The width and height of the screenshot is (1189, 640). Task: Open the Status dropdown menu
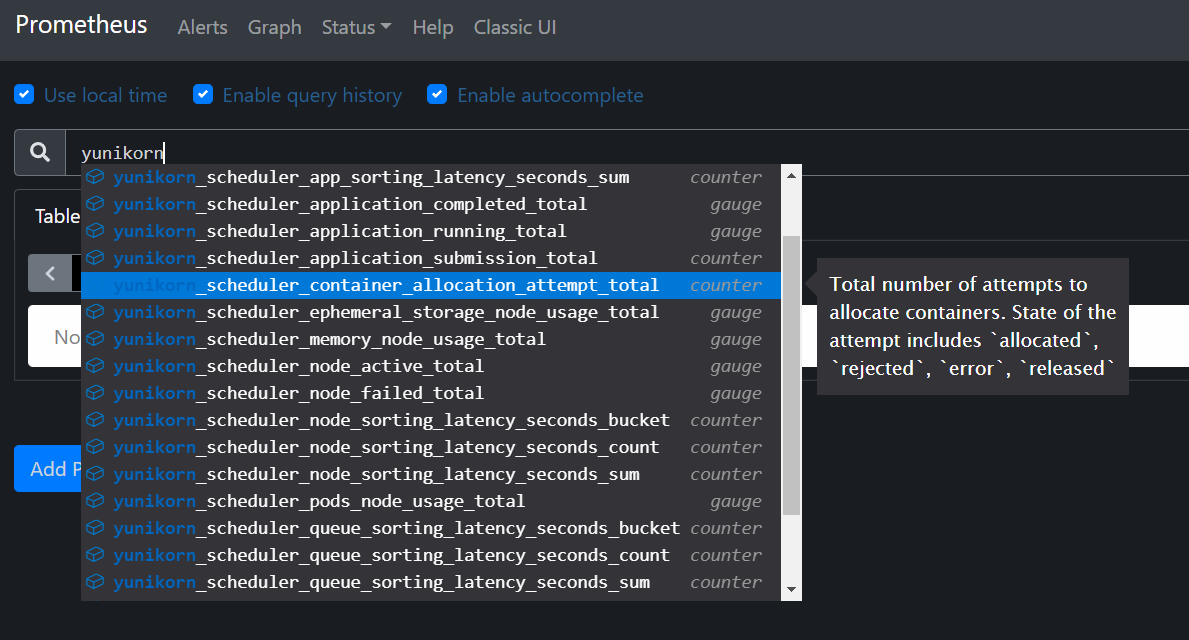coord(356,27)
